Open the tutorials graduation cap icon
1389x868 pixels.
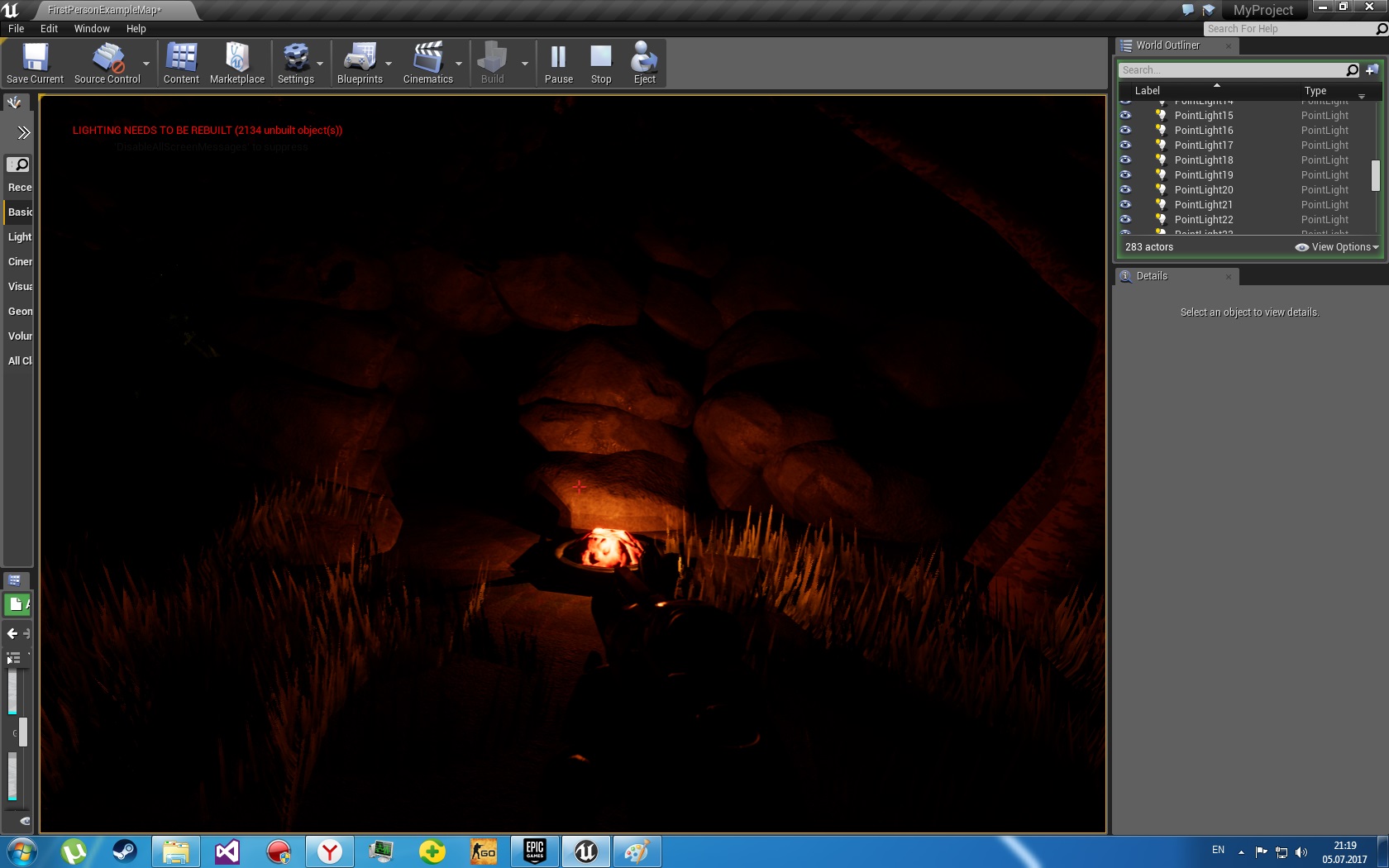pos(1209,10)
